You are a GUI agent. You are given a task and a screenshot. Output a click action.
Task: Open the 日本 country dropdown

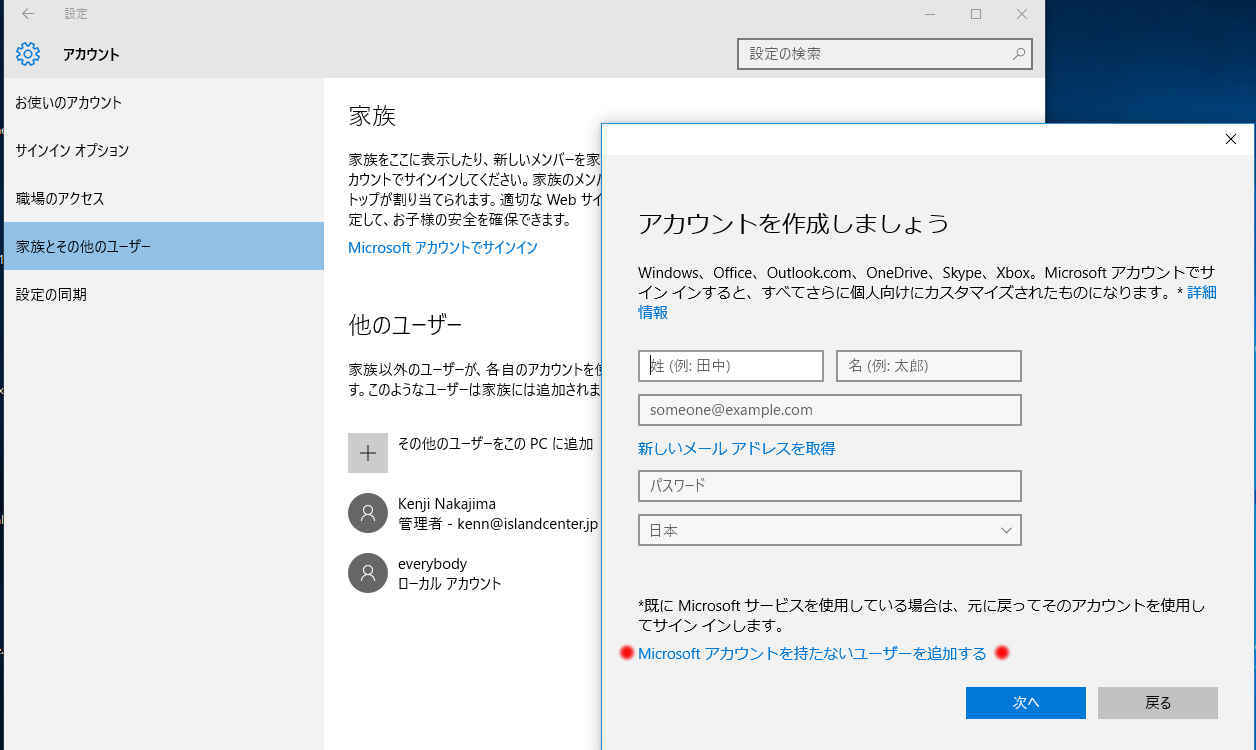pyautogui.click(x=830, y=530)
